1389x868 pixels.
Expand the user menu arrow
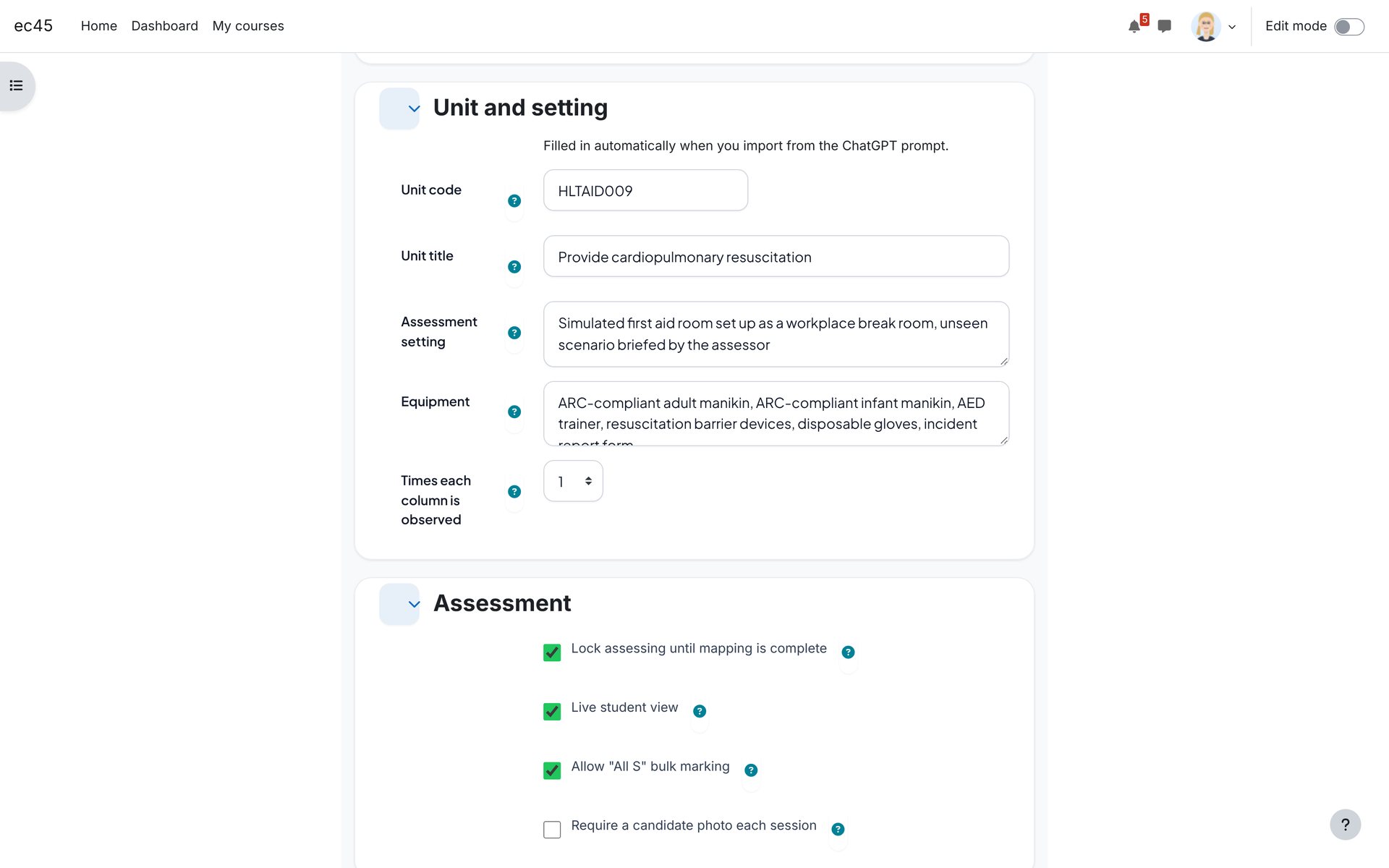[x=1232, y=27]
